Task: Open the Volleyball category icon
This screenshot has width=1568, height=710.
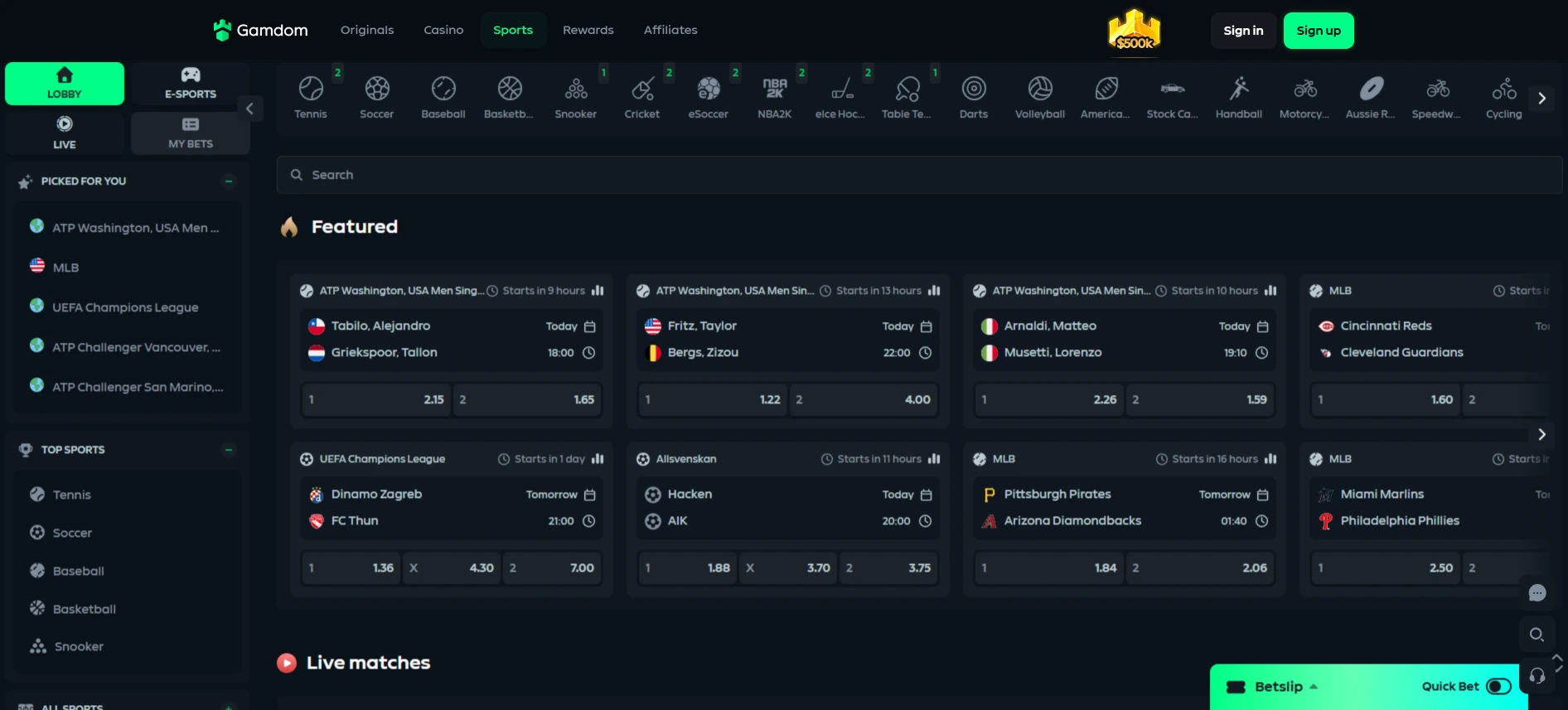Action: 1040,89
